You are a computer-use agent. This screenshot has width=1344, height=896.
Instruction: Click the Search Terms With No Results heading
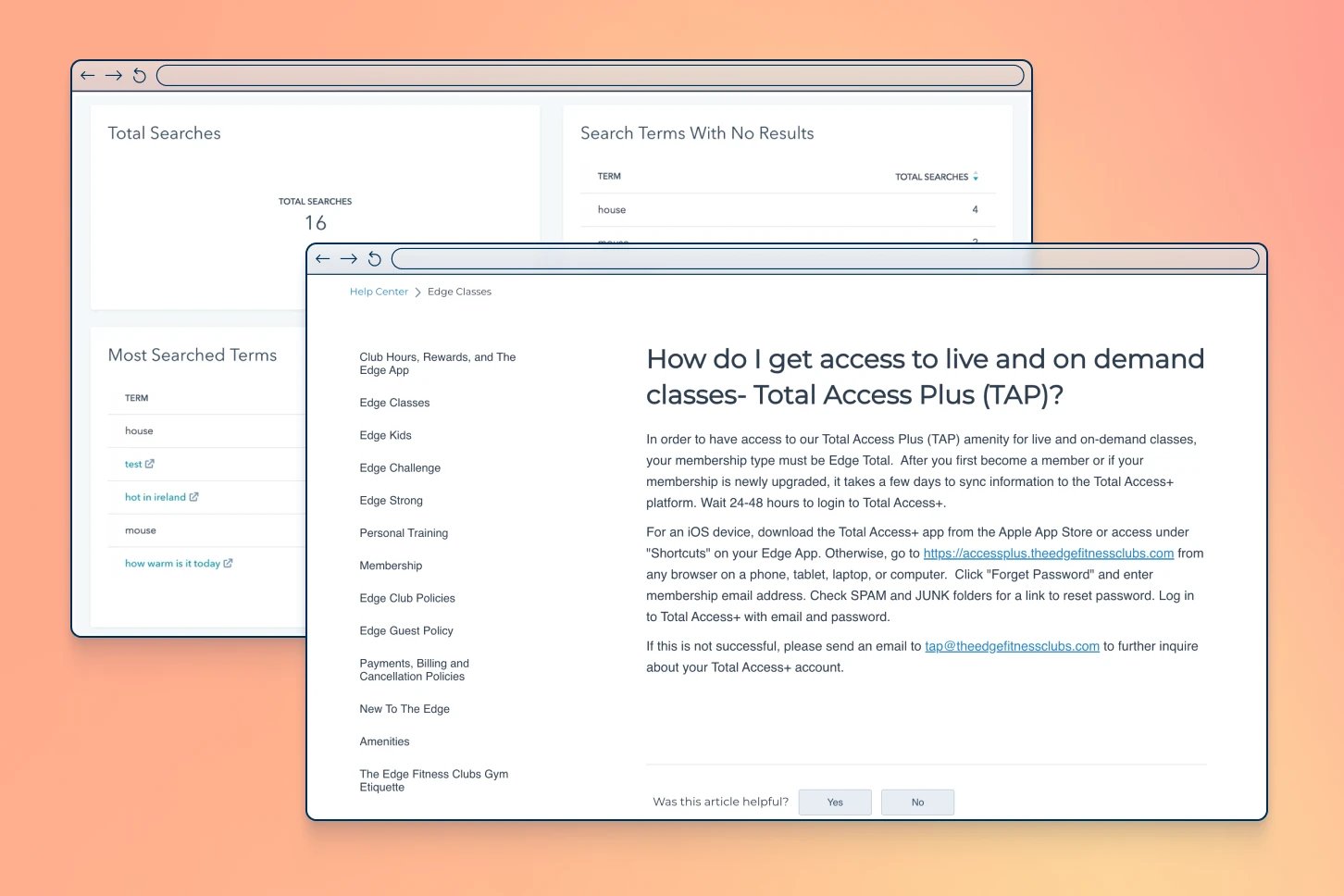pyautogui.click(x=697, y=133)
